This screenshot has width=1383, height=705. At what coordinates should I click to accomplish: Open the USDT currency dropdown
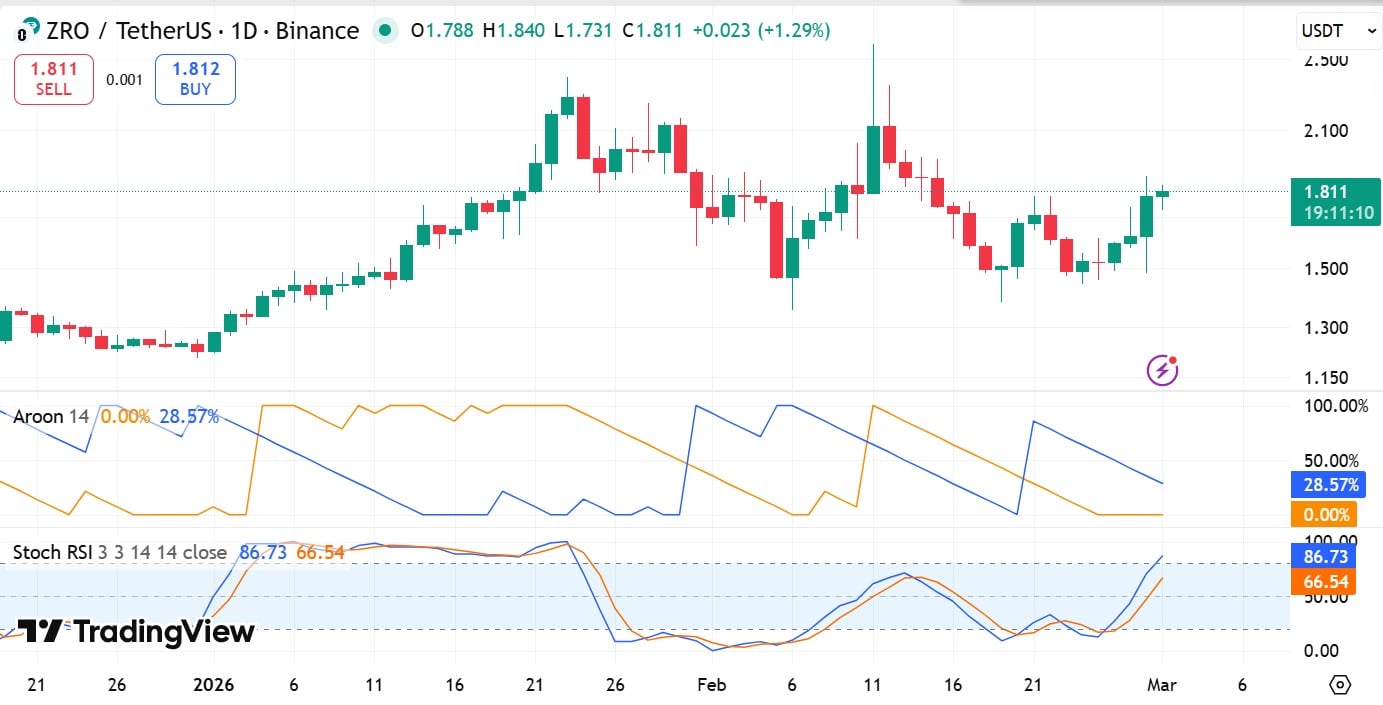pos(1337,31)
